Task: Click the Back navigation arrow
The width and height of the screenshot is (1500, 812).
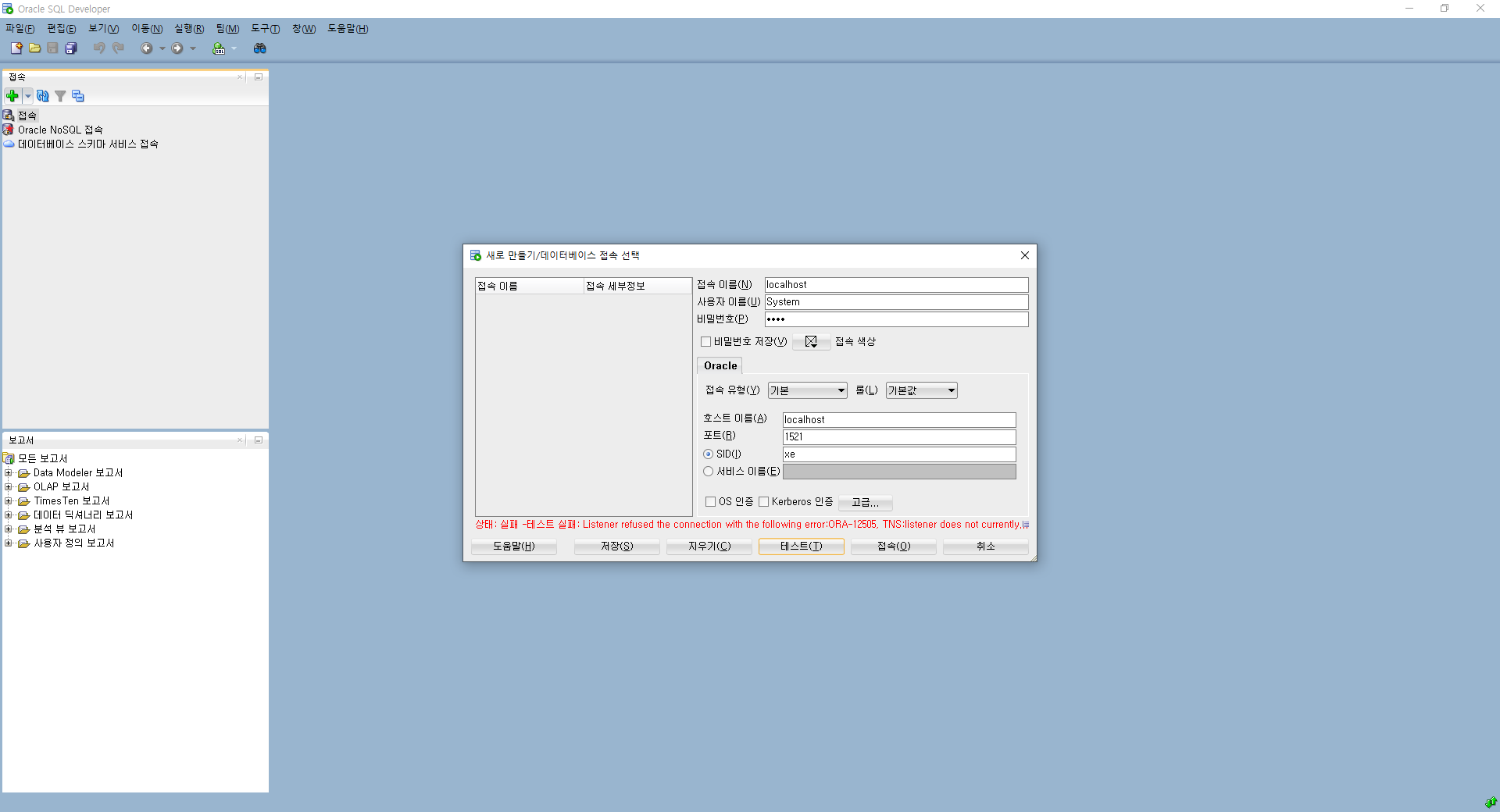Action: click(x=146, y=48)
